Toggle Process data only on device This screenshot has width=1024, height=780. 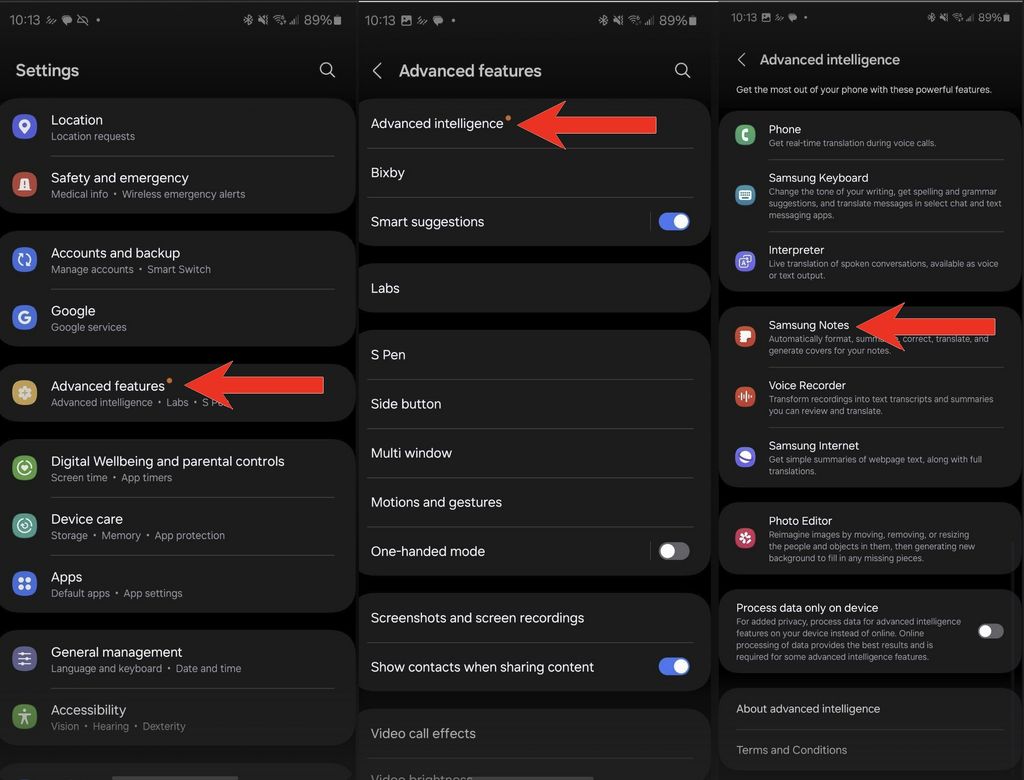[x=990, y=631]
